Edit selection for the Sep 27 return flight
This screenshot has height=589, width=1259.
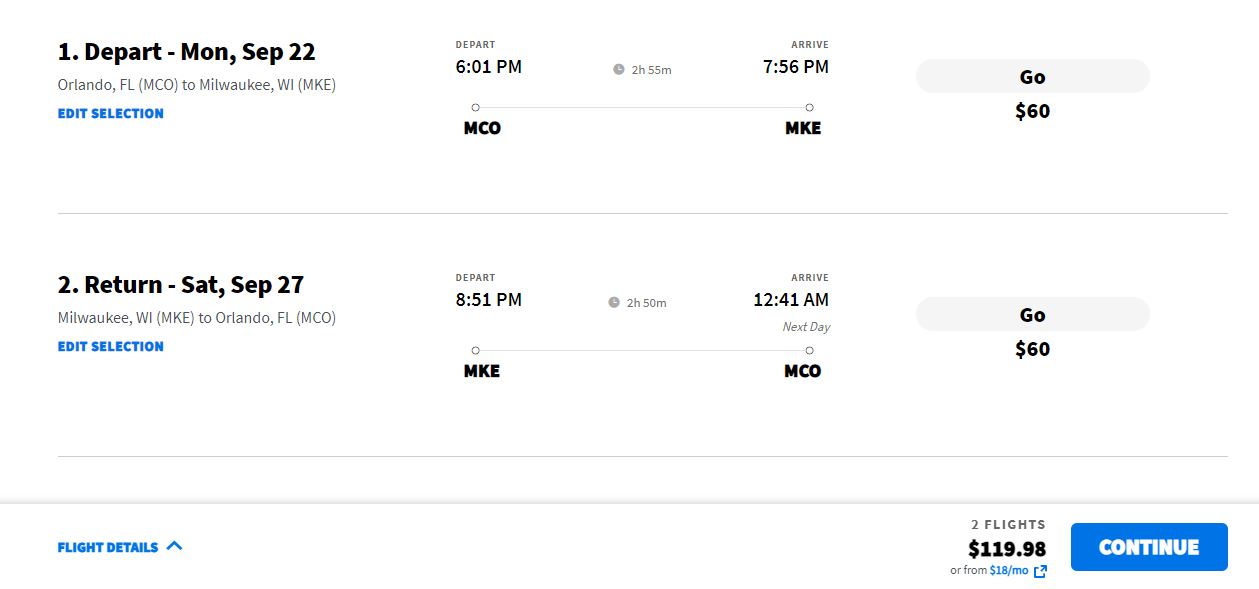111,346
